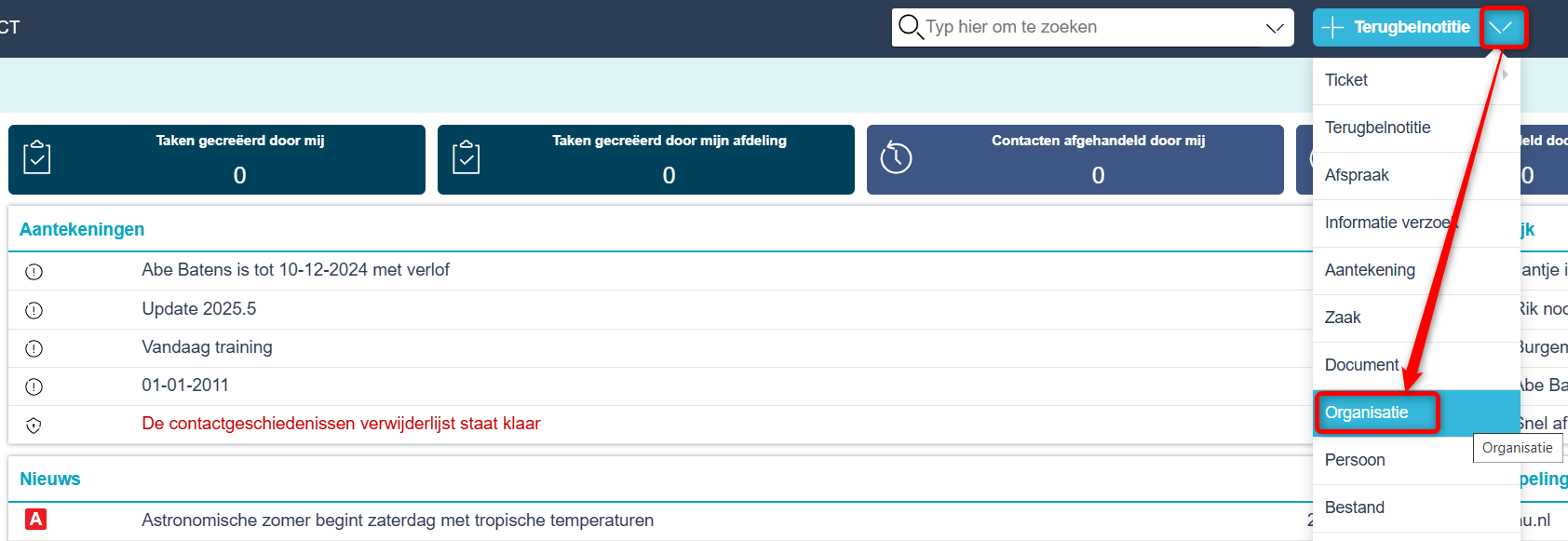The width and height of the screenshot is (1568, 541).
Task: Select Persoon menu entry
Action: (x=1355, y=460)
